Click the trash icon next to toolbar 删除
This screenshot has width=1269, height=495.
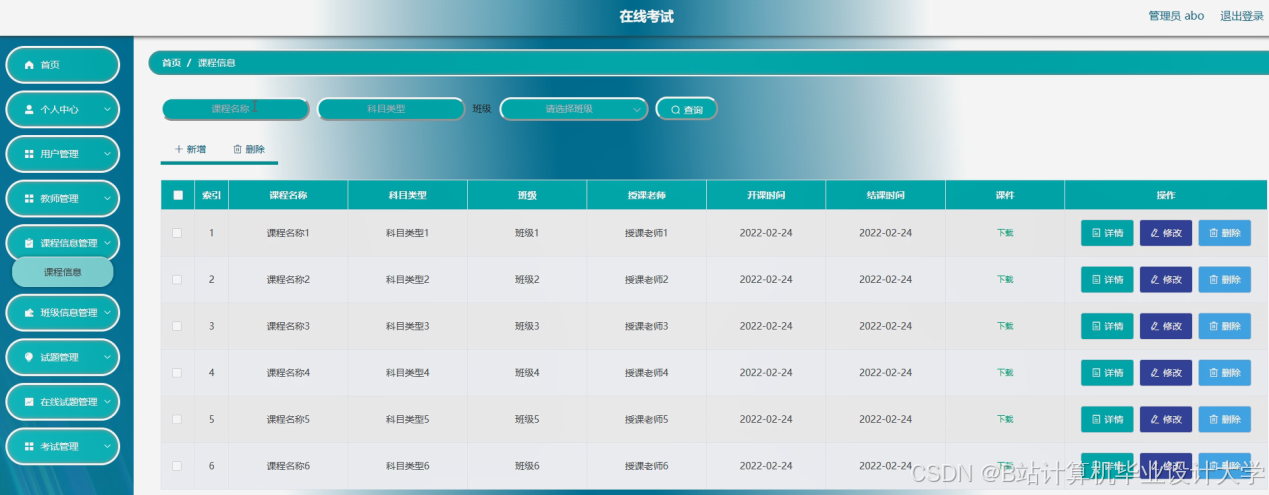click(237, 149)
